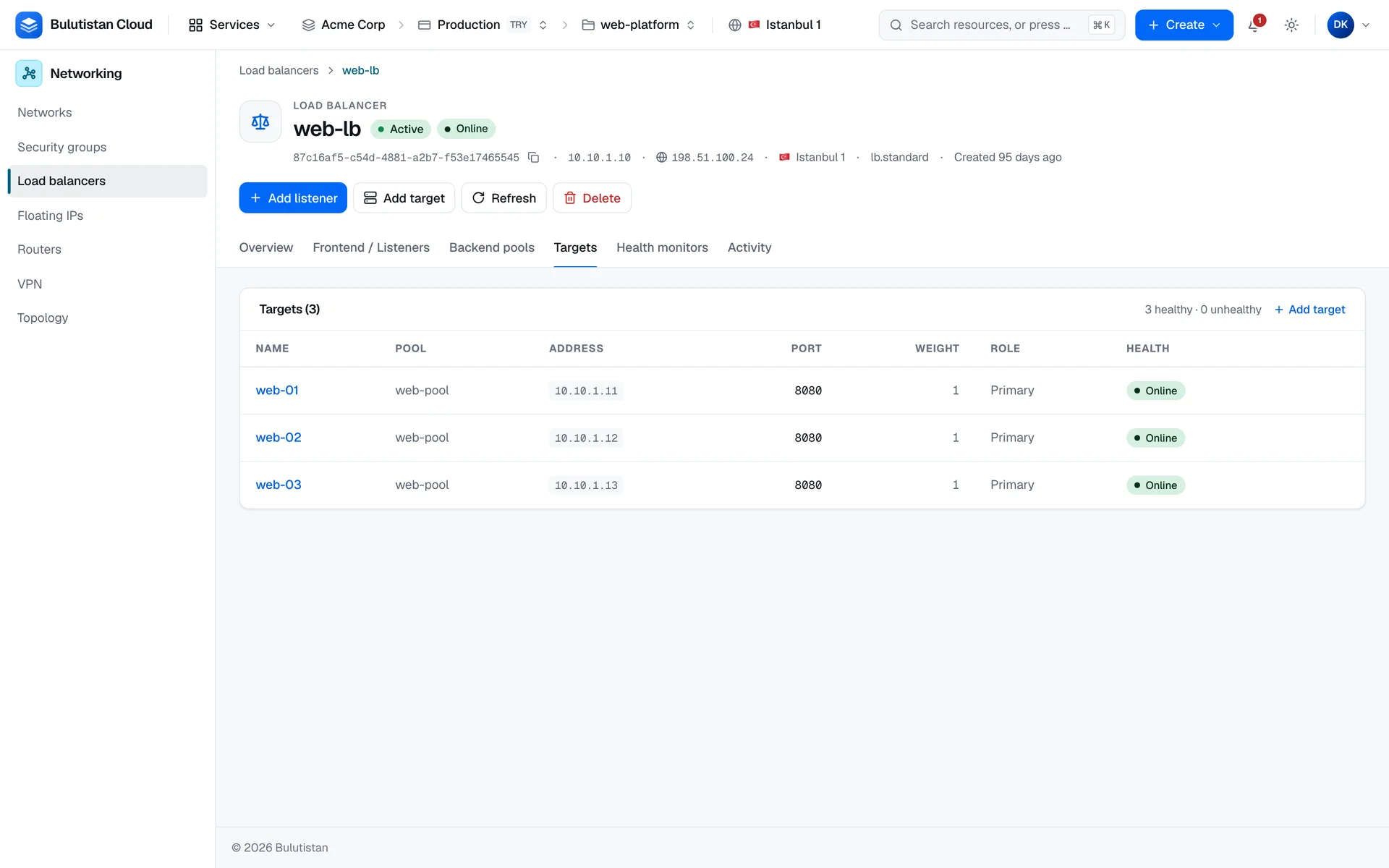
Task: Click the search magnifier icon
Action: (x=896, y=25)
